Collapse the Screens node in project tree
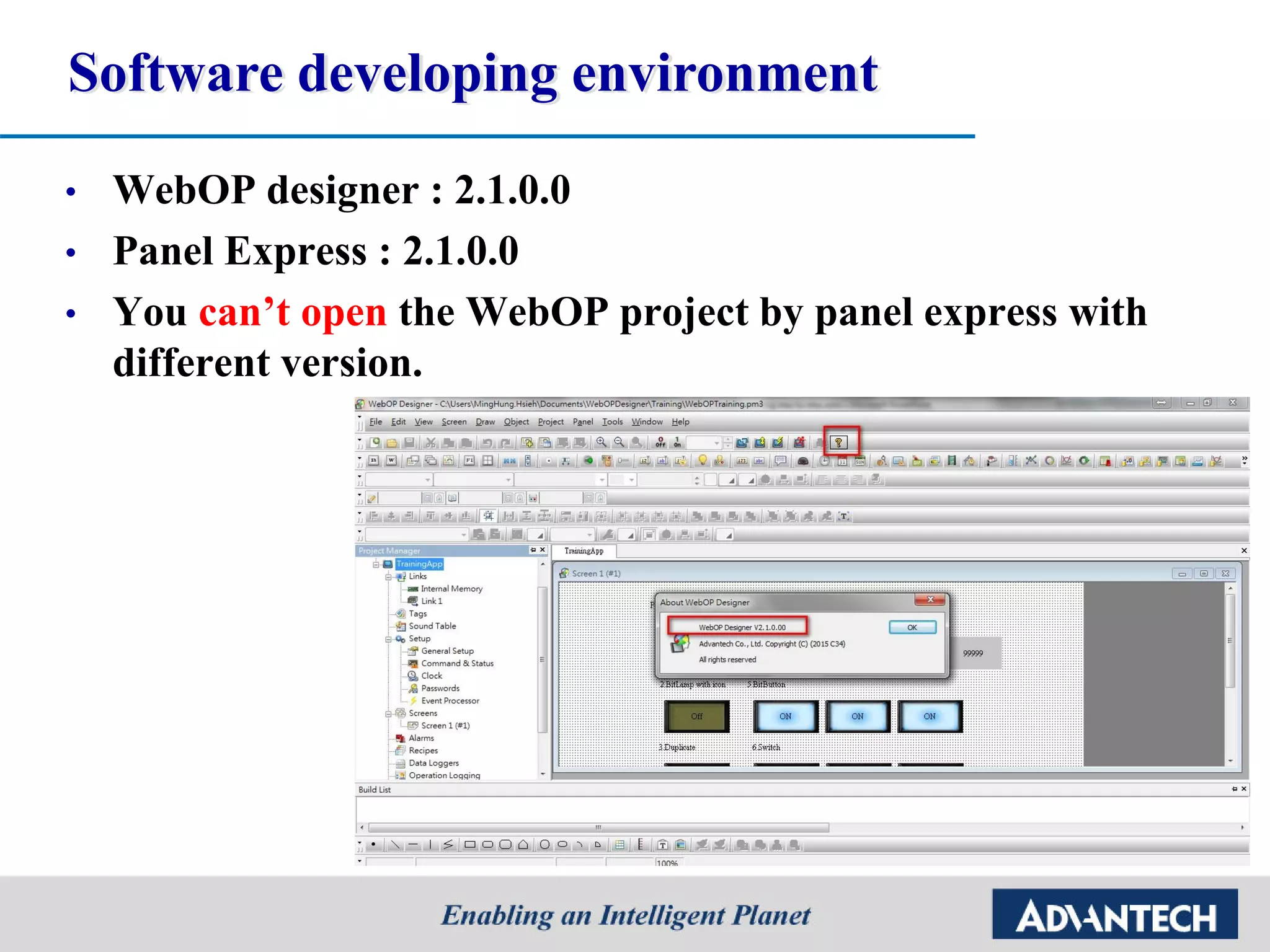The image size is (1270, 952). click(x=389, y=714)
